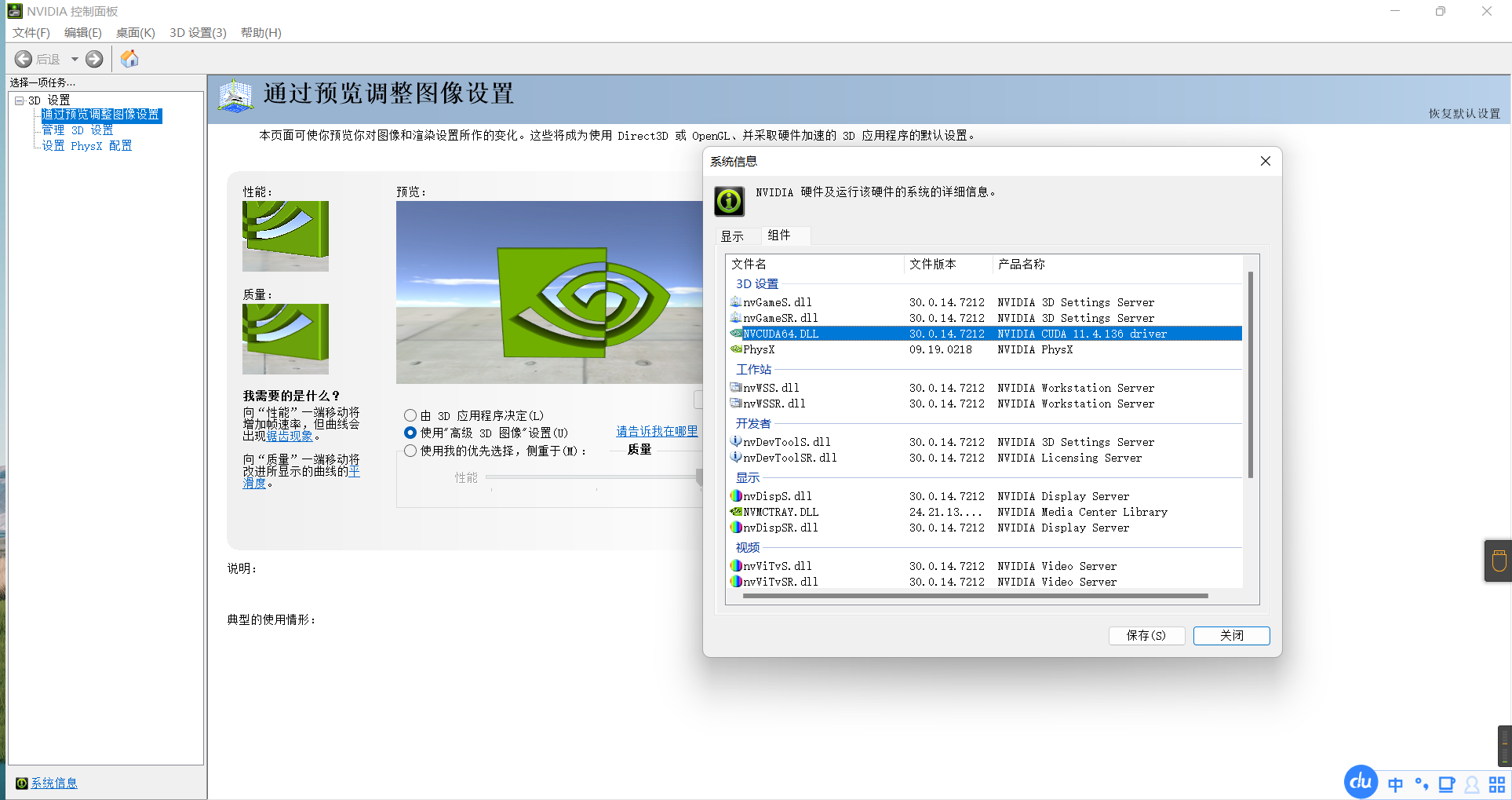The height and width of the screenshot is (800, 1512).
Task: Click the nvDevToolS.dll file icon
Action: click(x=736, y=441)
